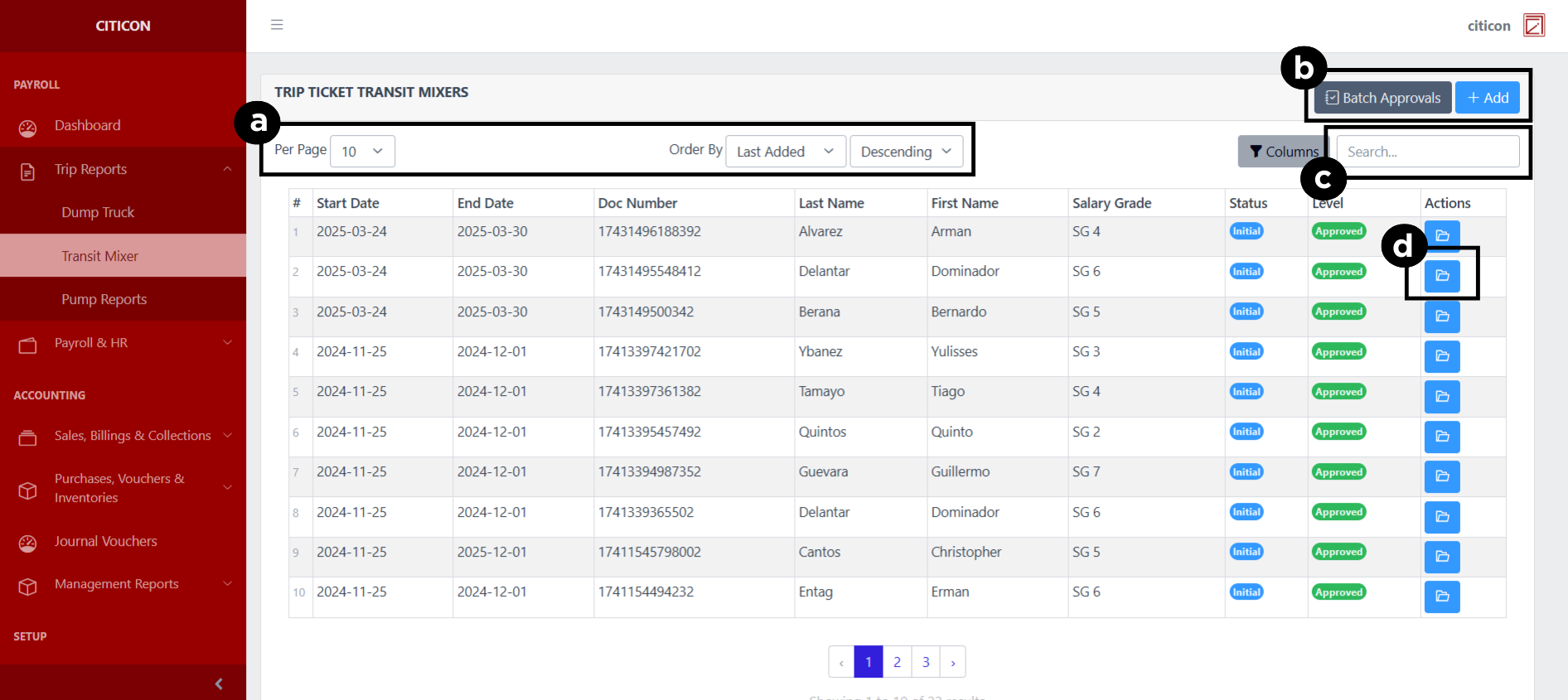Open folder action for Guevara row
This screenshot has height=700, width=1568.
point(1442,476)
